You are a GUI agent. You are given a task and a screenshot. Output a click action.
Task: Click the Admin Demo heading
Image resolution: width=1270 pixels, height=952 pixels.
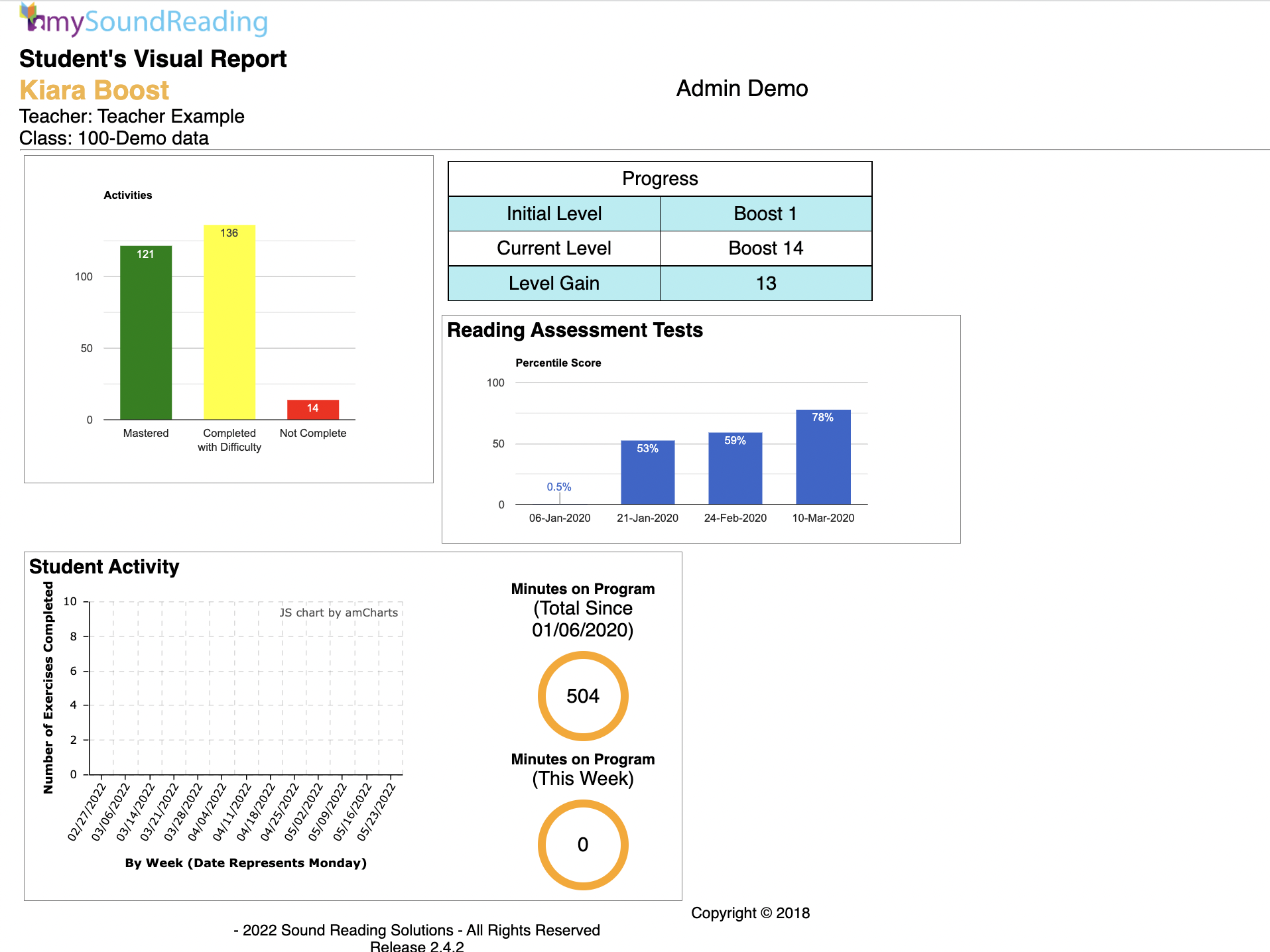(x=742, y=88)
